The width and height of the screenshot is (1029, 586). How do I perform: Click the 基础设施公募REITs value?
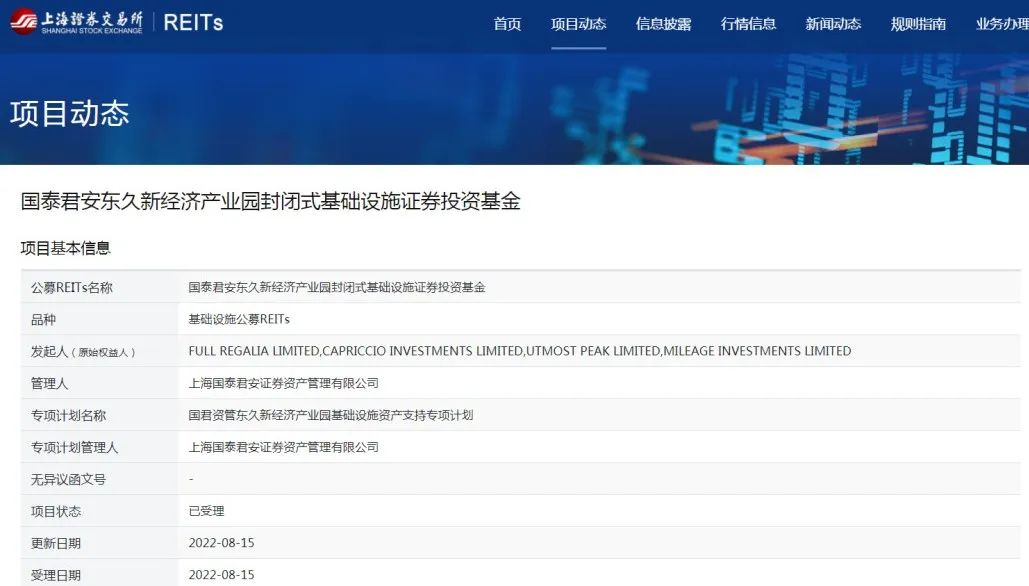point(239,320)
